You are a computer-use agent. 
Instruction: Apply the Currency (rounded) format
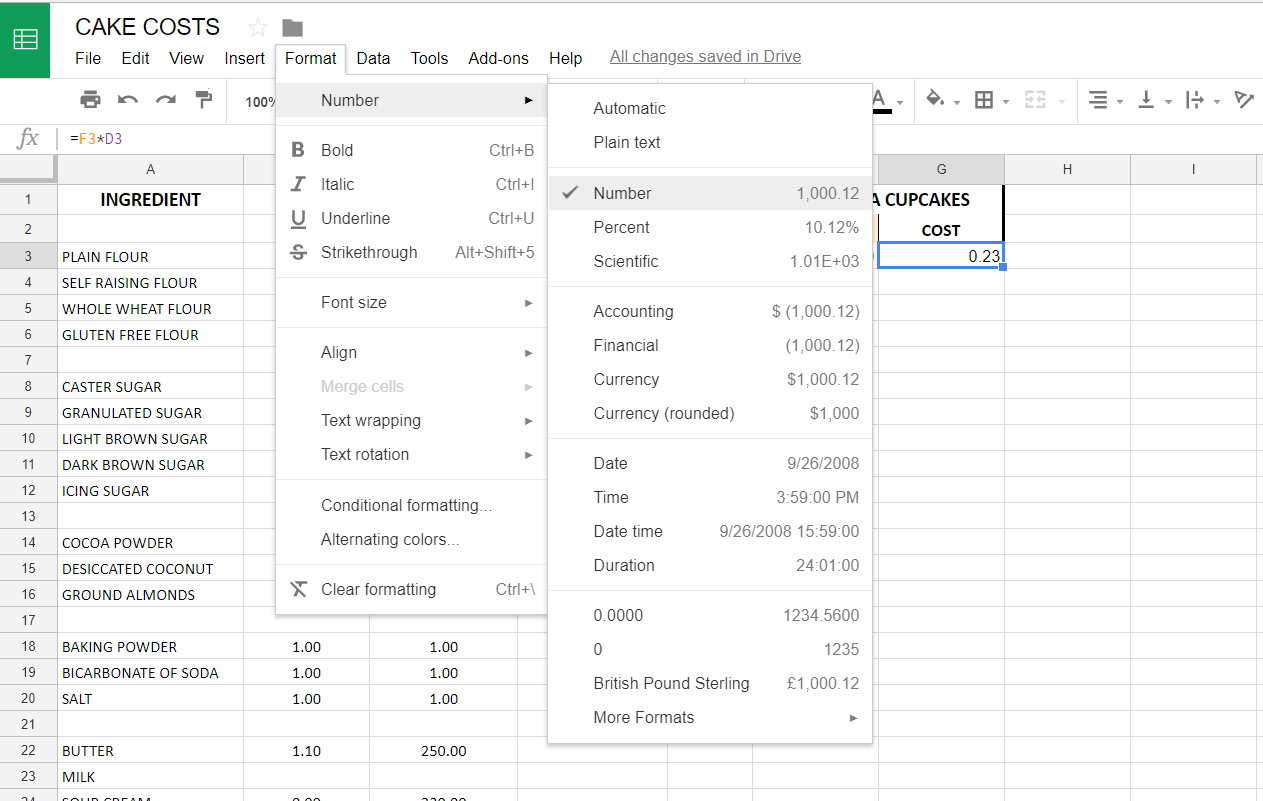(710, 413)
